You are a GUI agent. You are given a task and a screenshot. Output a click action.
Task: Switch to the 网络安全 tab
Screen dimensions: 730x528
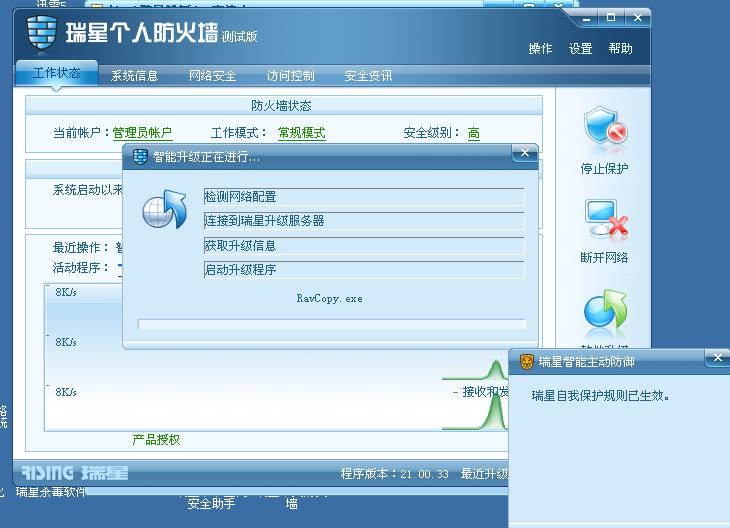(x=212, y=75)
